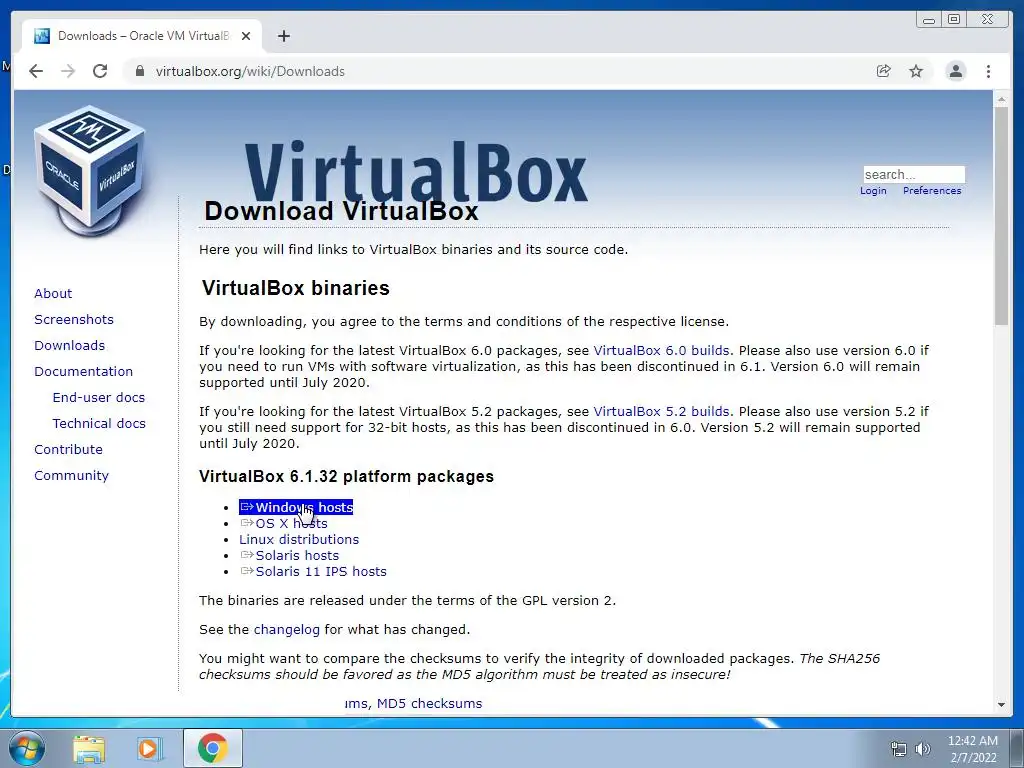Download Solaris 11 IPS hosts package
1024x768 pixels.
click(313, 571)
